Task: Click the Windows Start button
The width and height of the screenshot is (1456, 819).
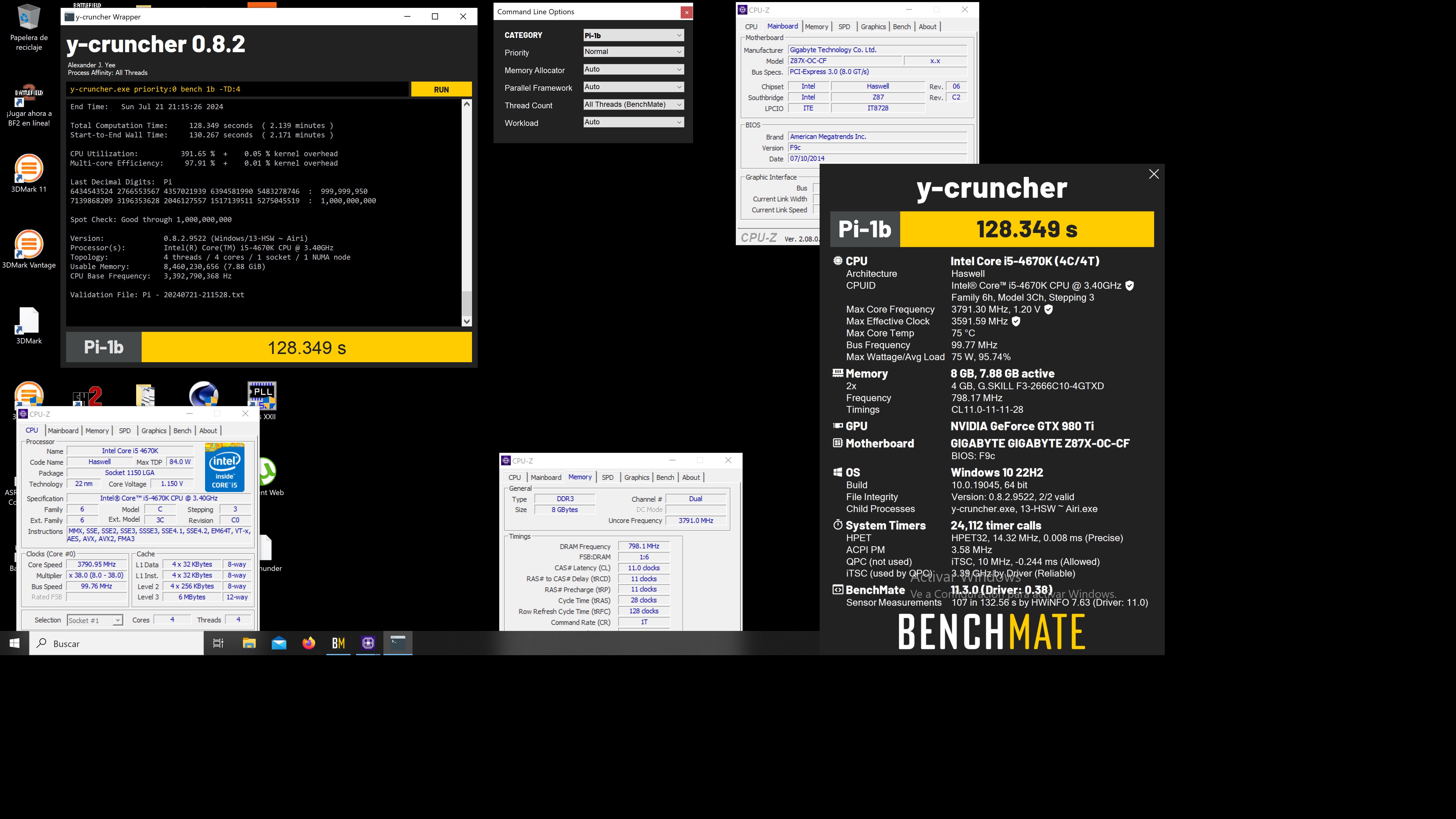Action: coord(15,643)
